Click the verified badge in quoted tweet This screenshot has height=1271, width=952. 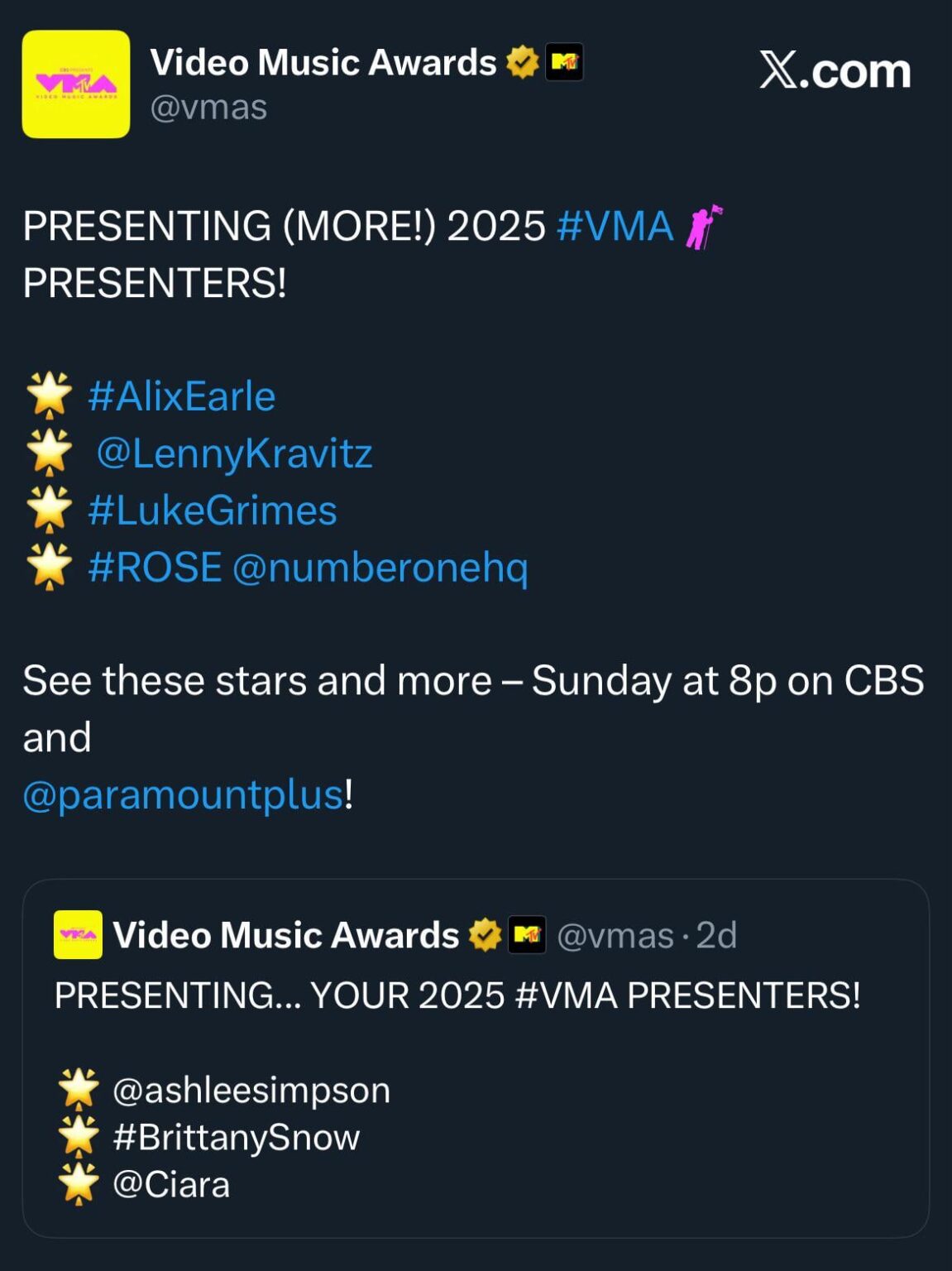point(483,933)
